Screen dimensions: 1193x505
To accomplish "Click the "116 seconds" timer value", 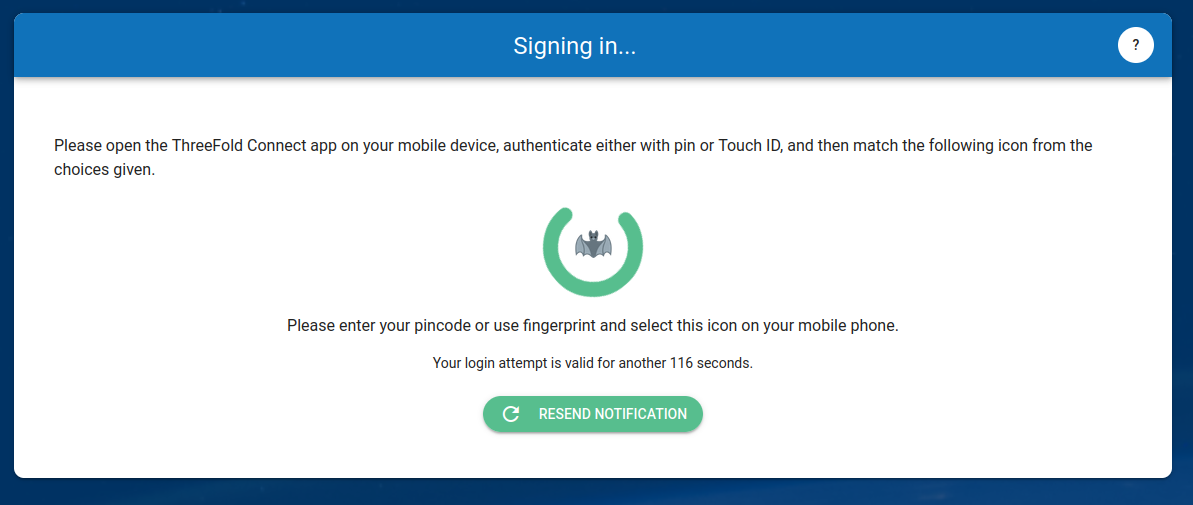I will click(711, 364).
